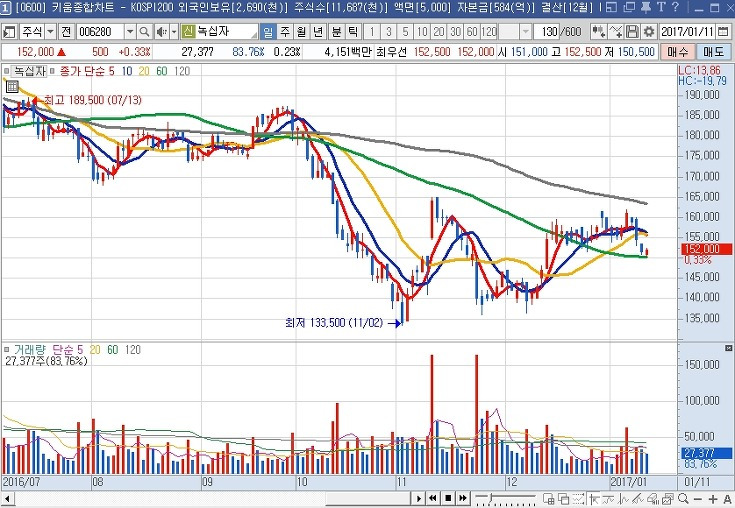Viewport: 735px width, 508px height.
Task: Open the window layout icon in title bar
Action: point(611,7)
